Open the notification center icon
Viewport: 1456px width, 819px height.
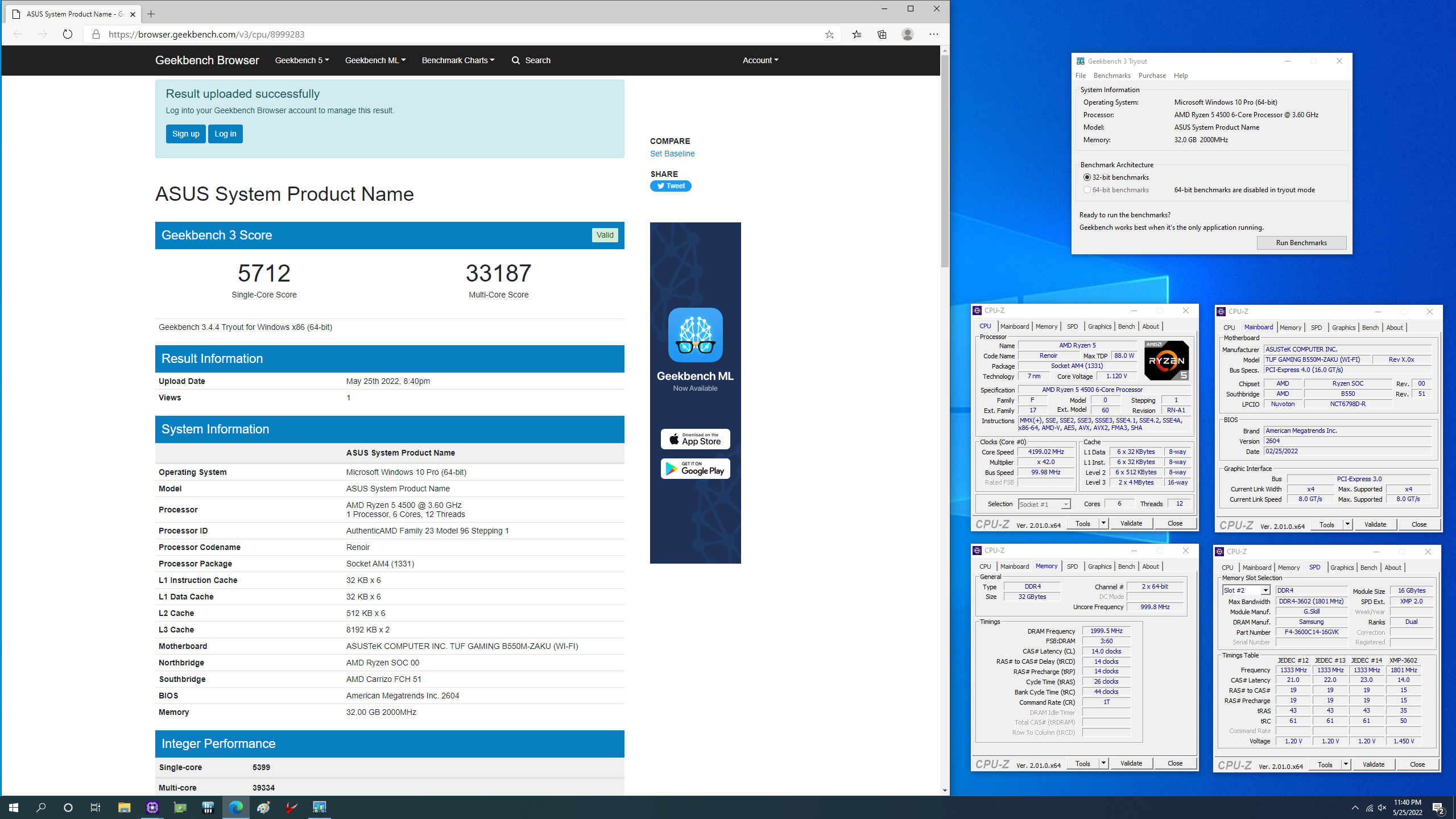point(1439,807)
